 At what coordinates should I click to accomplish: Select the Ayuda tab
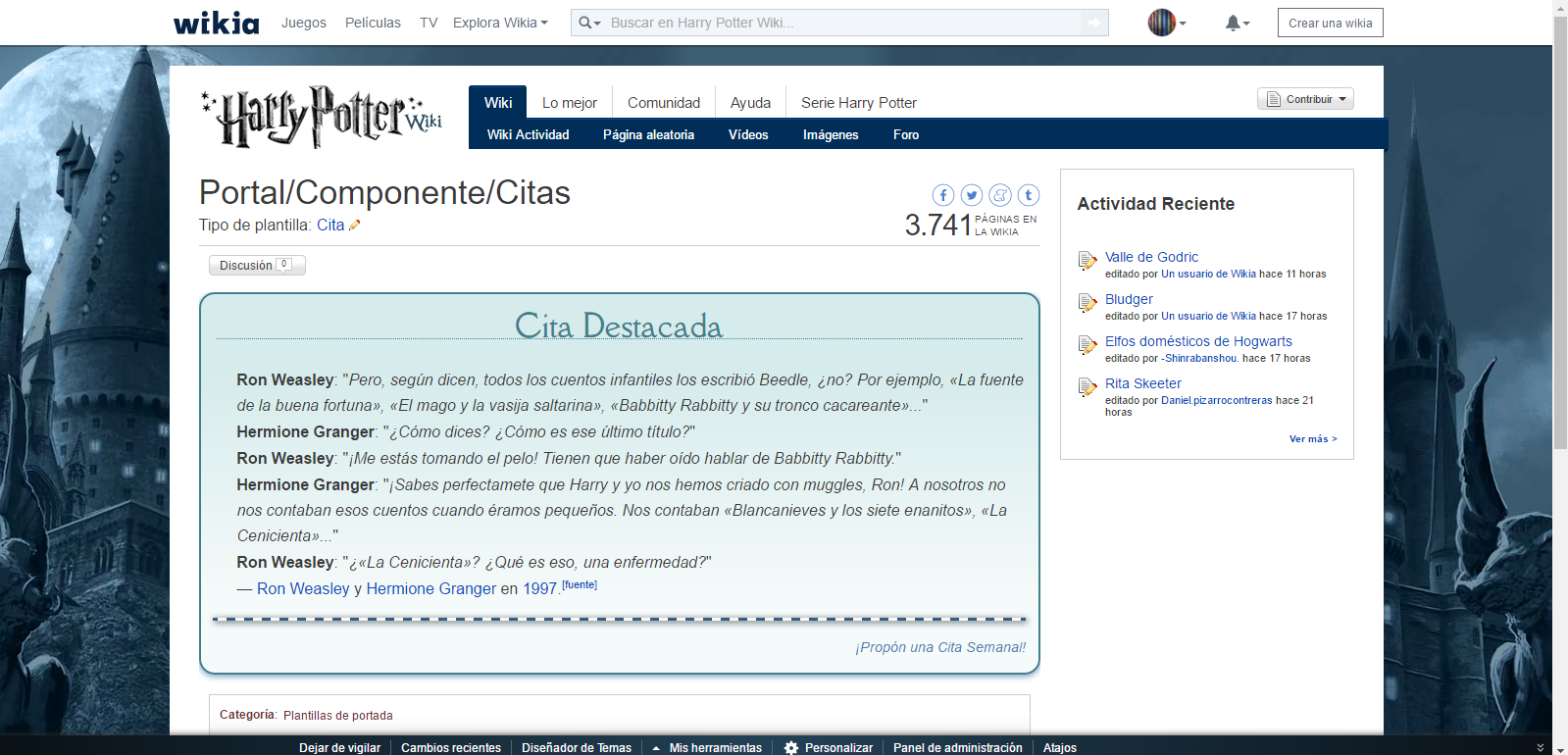750,102
